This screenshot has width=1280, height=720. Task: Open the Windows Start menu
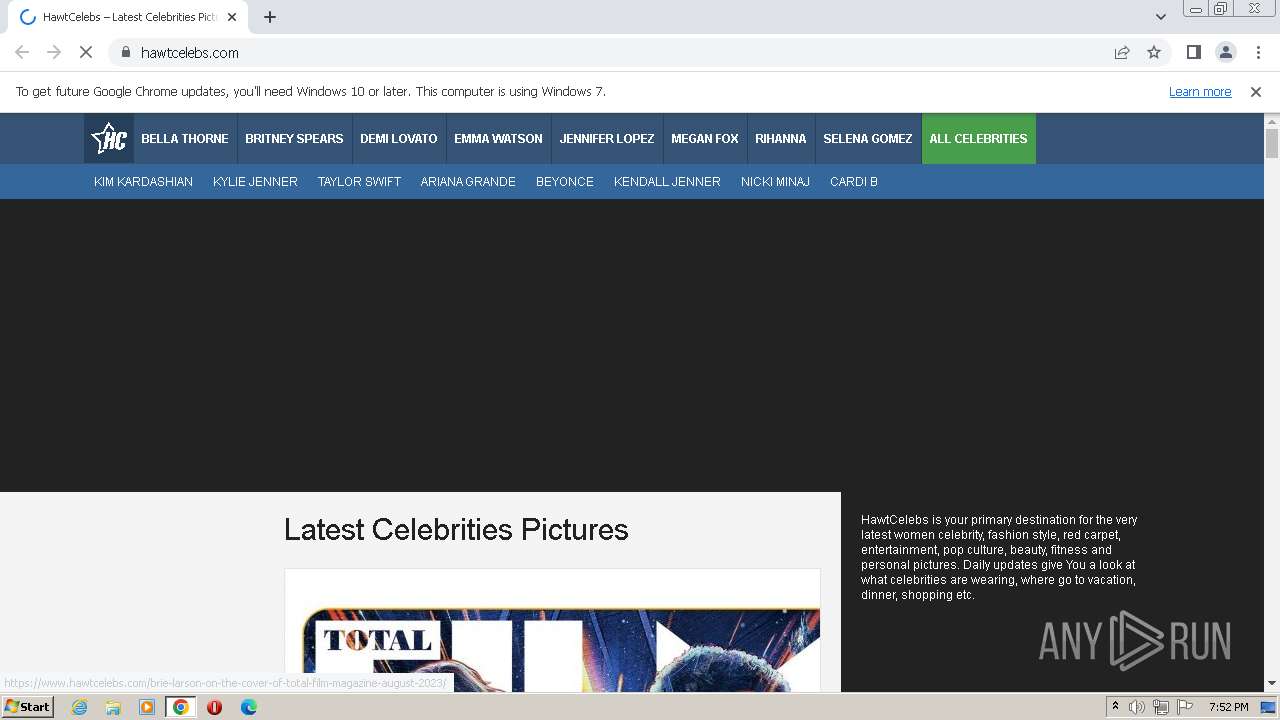[x=28, y=707]
